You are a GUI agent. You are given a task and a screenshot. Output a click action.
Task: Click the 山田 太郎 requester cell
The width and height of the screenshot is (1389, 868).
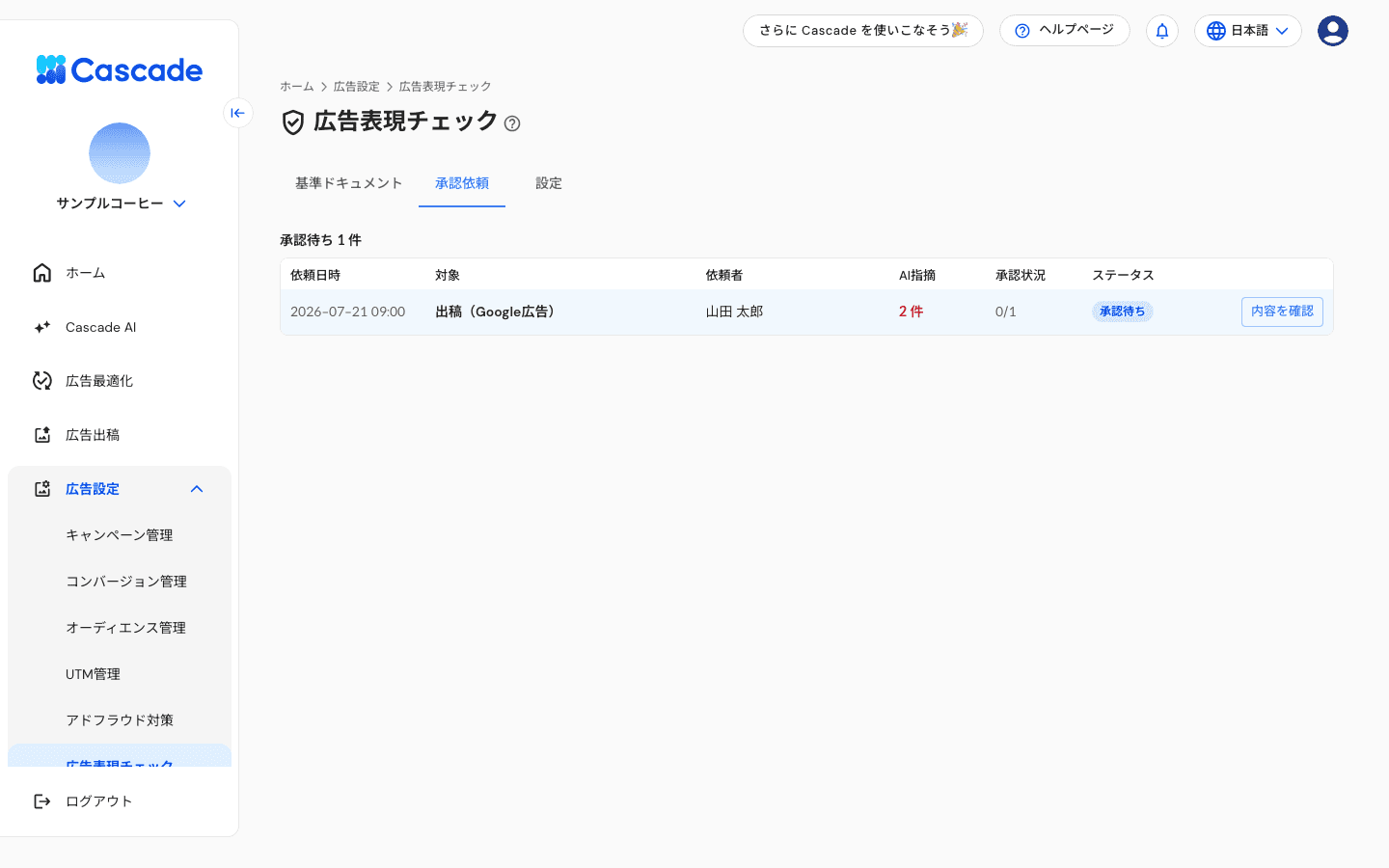(734, 312)
